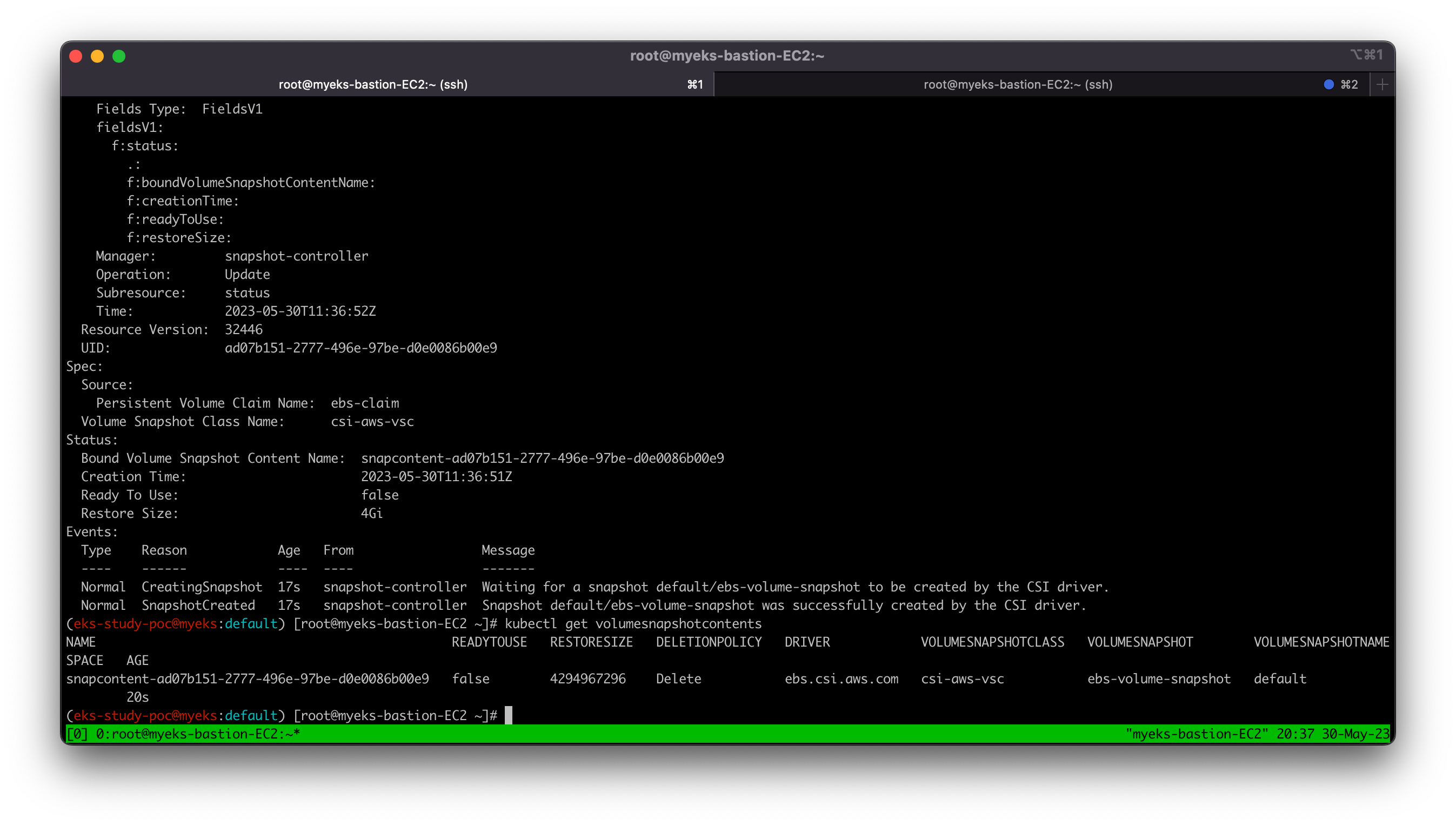Click the ⌘2 shortcut label on second tab
This screenshot has width=1456, height=825.
(1349, 84)
